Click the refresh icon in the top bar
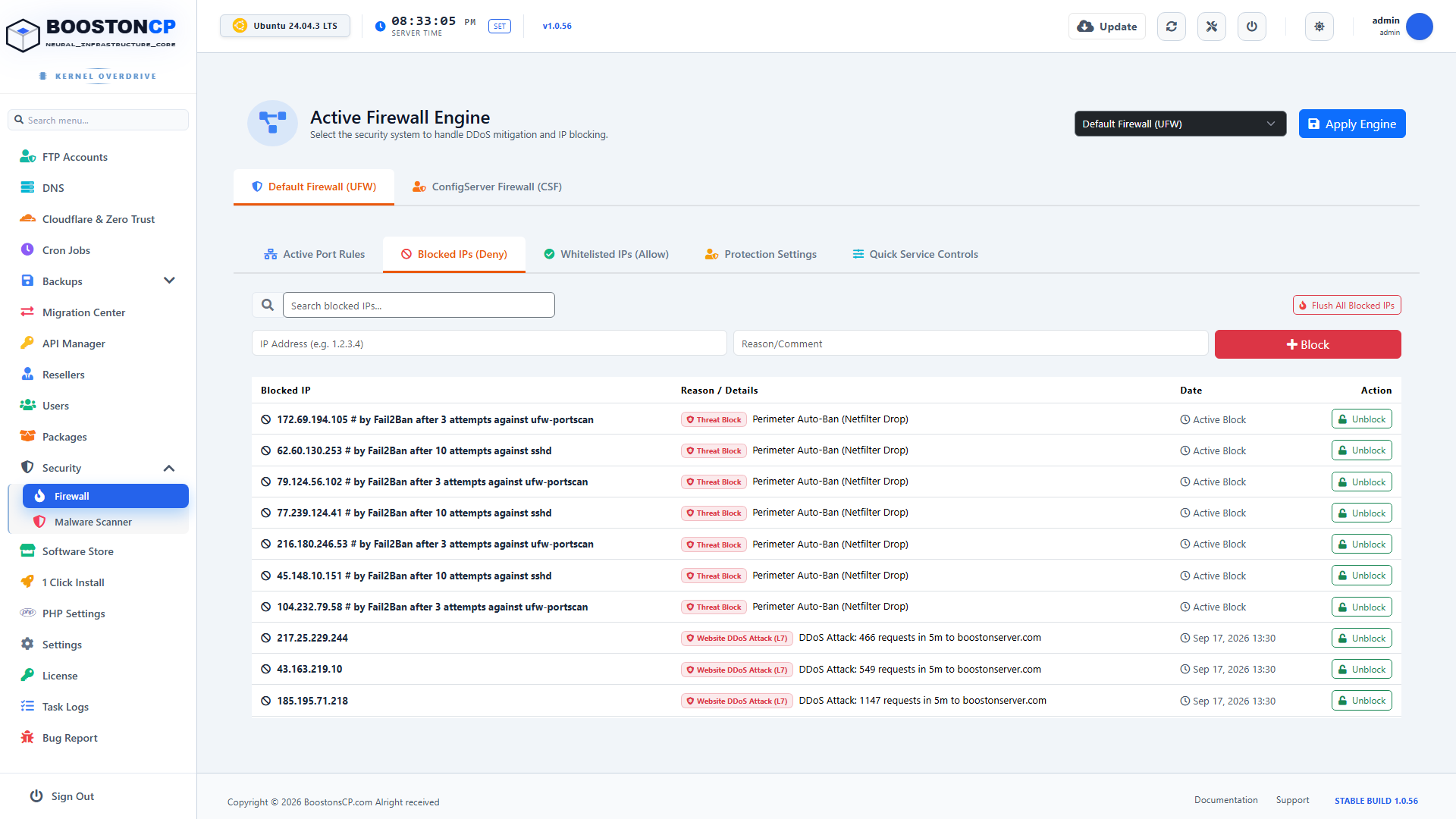This screenshot has width=1456, height=819. tap(1172, 27)
